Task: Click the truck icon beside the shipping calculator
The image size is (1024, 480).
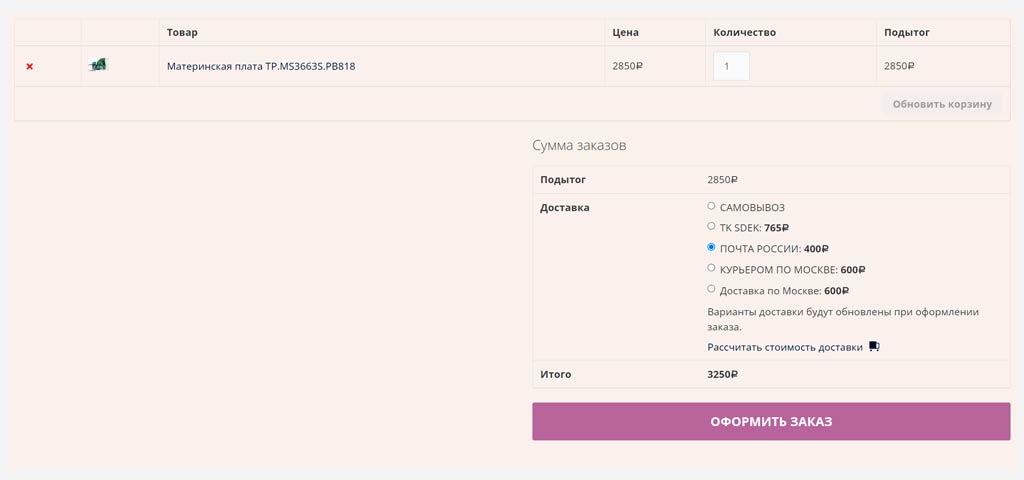Action: coord(874,347)
